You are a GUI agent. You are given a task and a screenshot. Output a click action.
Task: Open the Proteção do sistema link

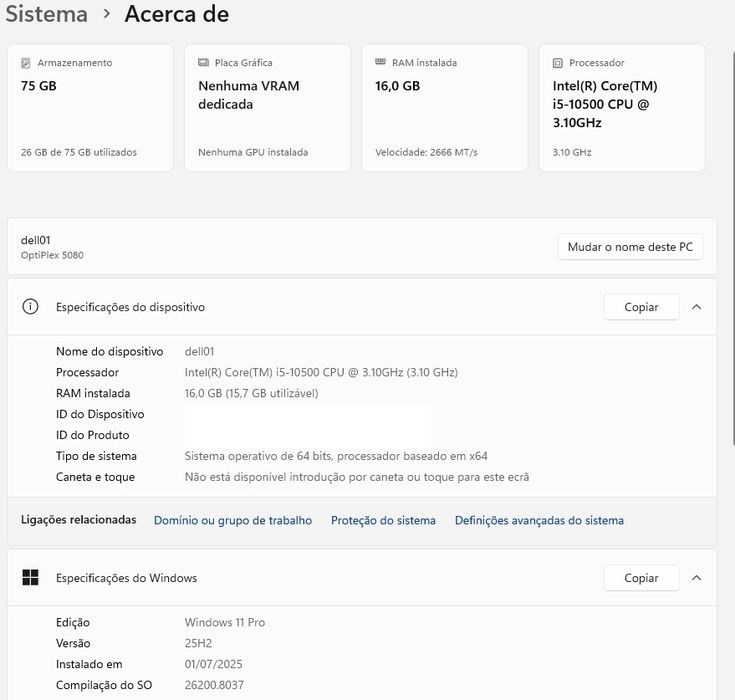pos(383,520)
